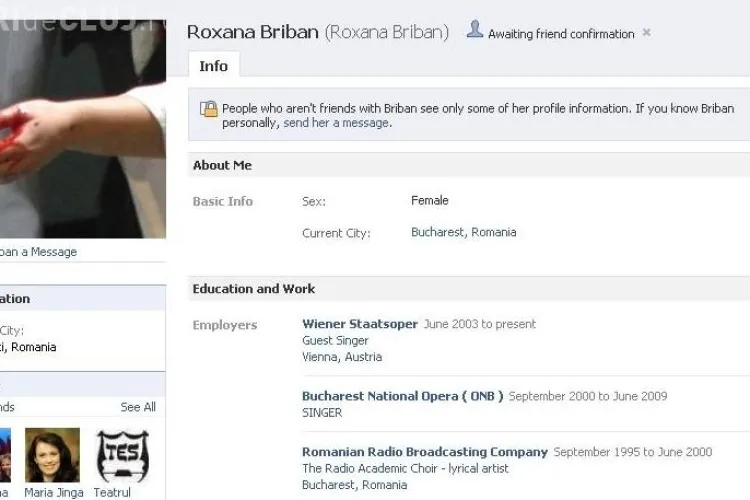Open Maria Jinga's profile photo

coord(53,455)
